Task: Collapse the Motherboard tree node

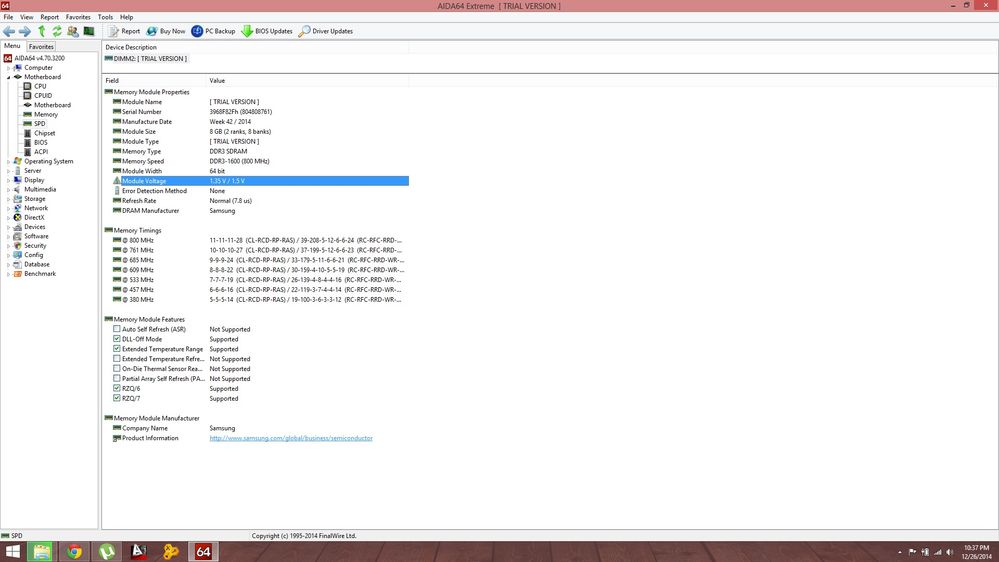Action: (x=8, y=77)
